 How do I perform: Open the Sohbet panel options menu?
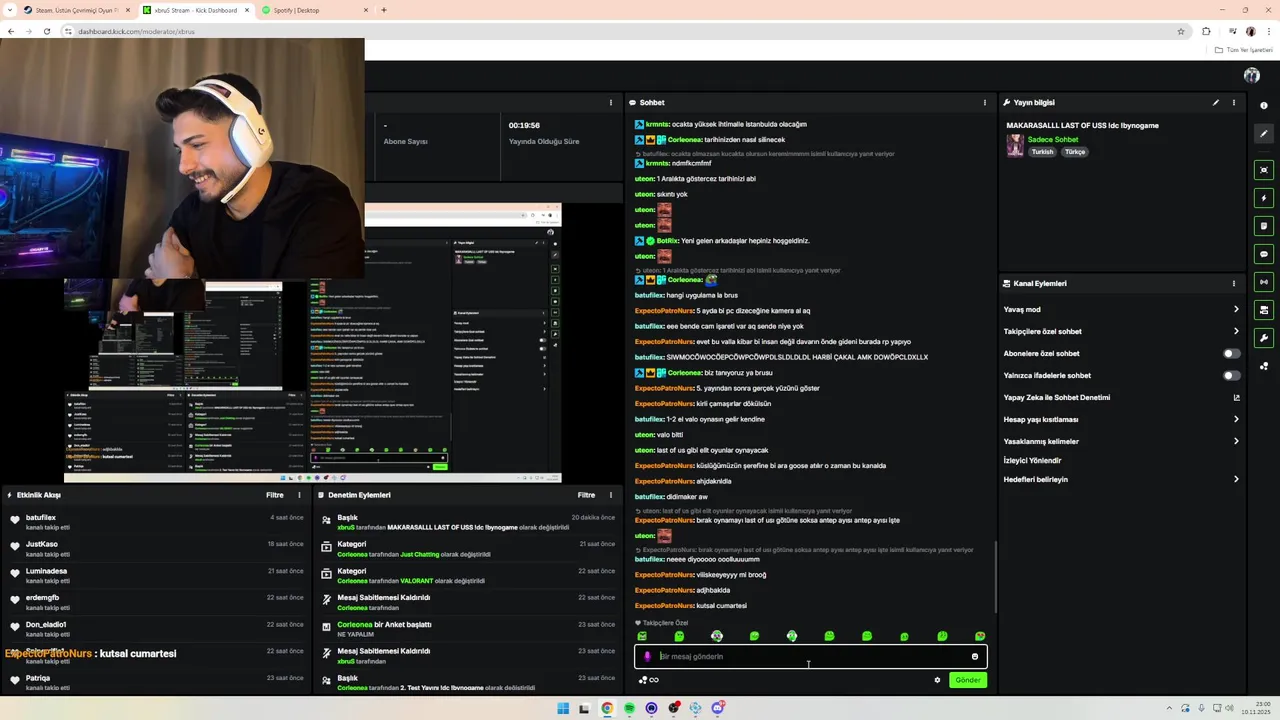tap(985, 102)
